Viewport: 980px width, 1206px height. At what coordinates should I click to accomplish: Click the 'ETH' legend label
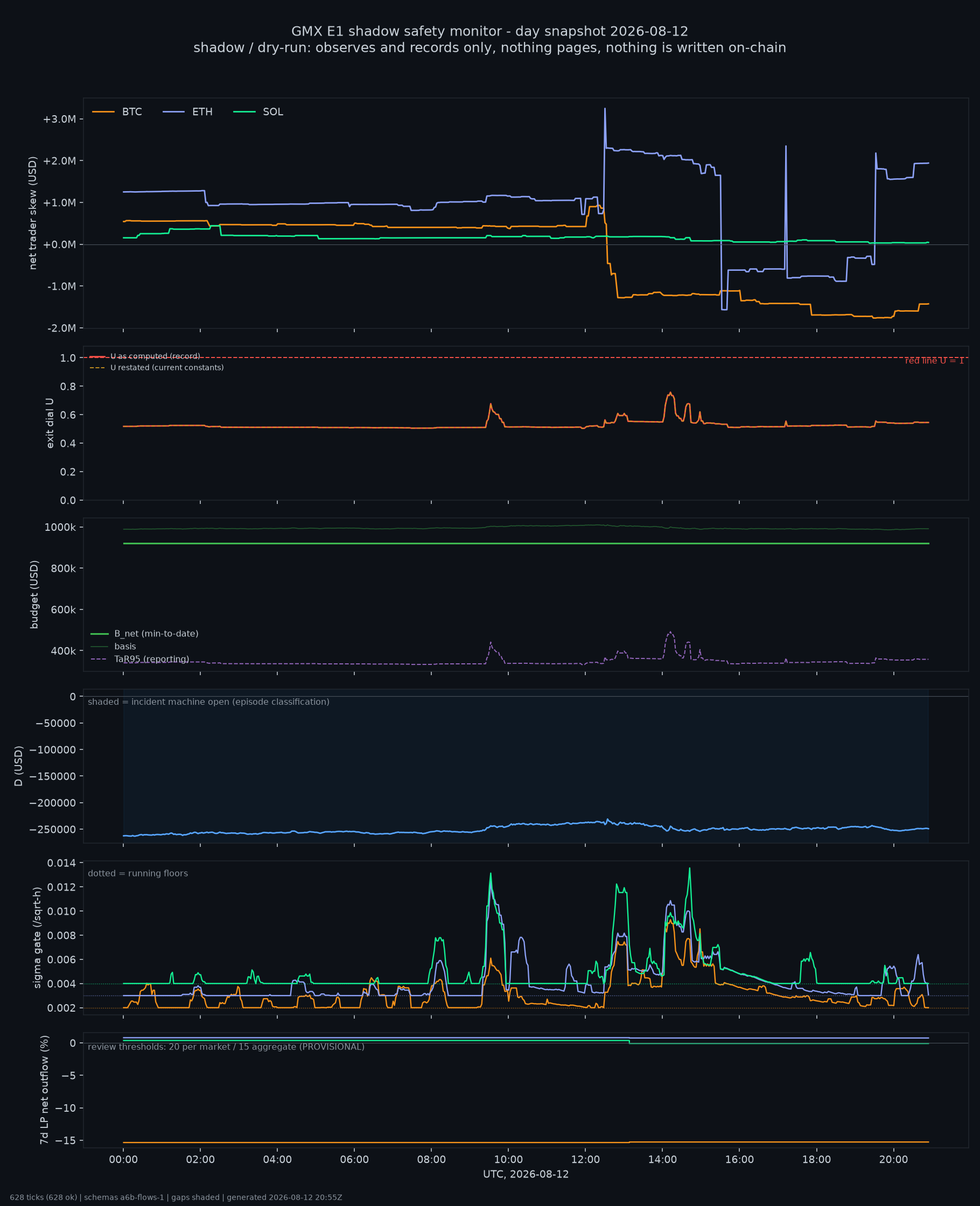pyautogui.click(x=202, y=112)
